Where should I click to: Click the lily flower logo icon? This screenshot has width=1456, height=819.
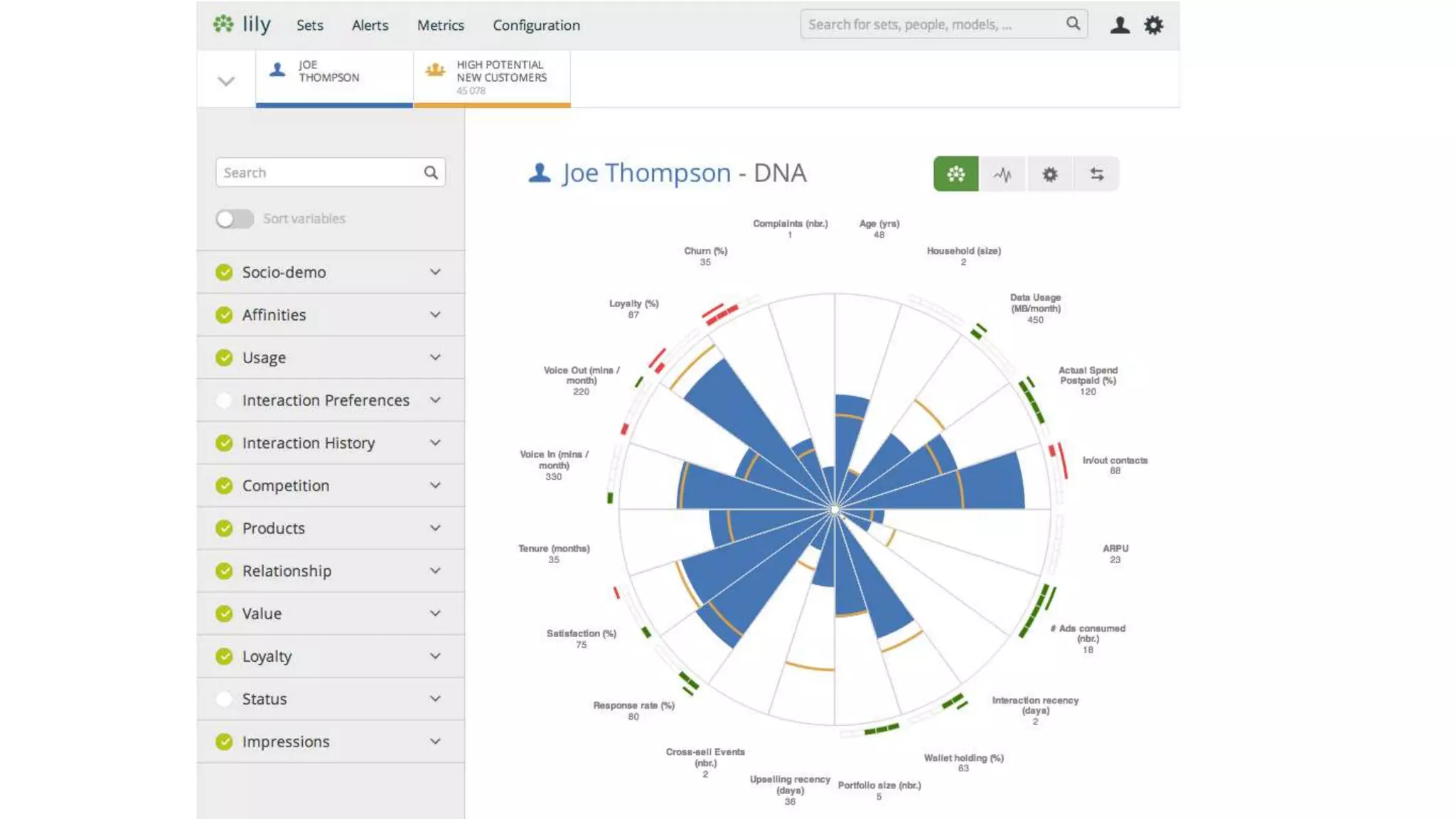coord(223,24)
